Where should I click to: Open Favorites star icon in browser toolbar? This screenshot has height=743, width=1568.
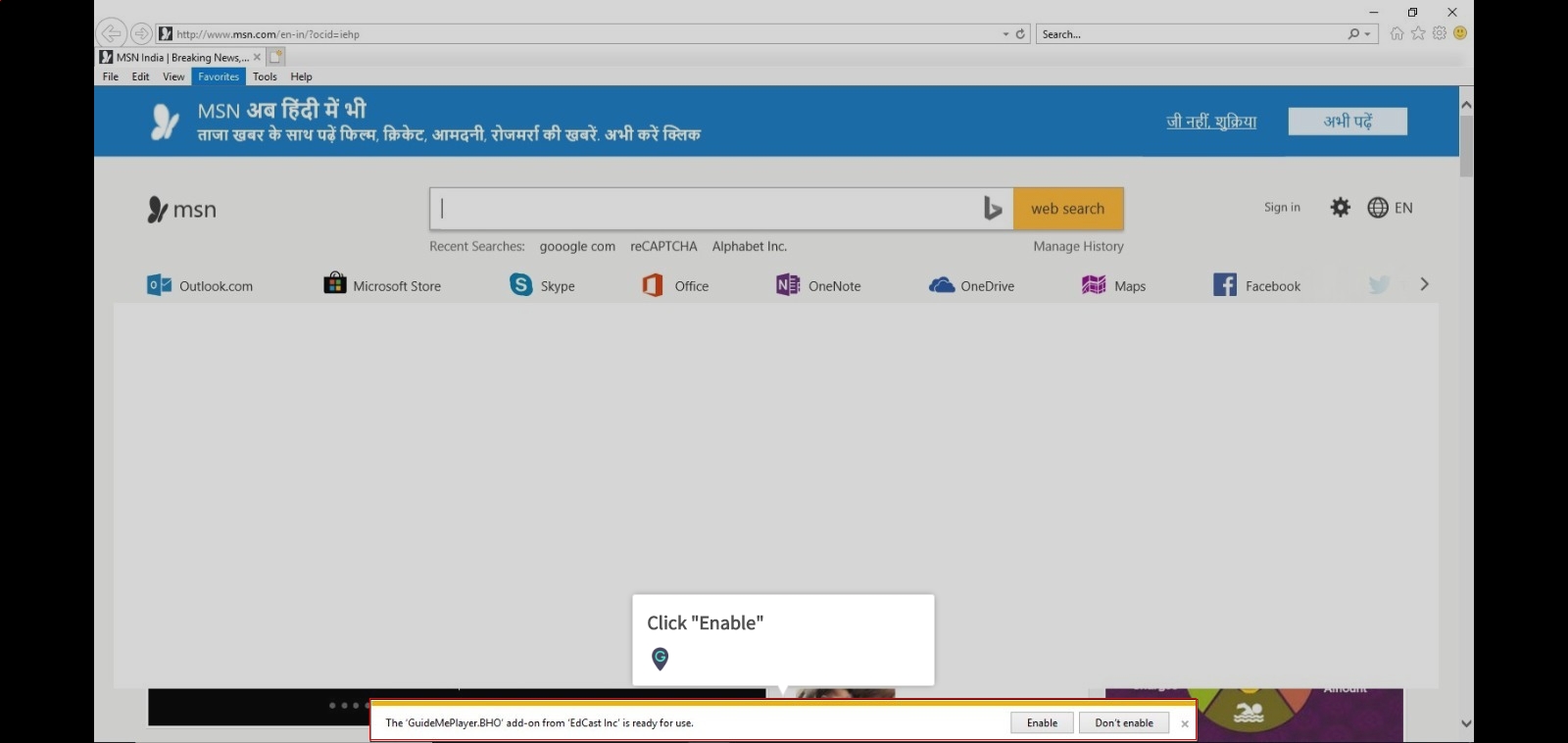click(1418, 33)
